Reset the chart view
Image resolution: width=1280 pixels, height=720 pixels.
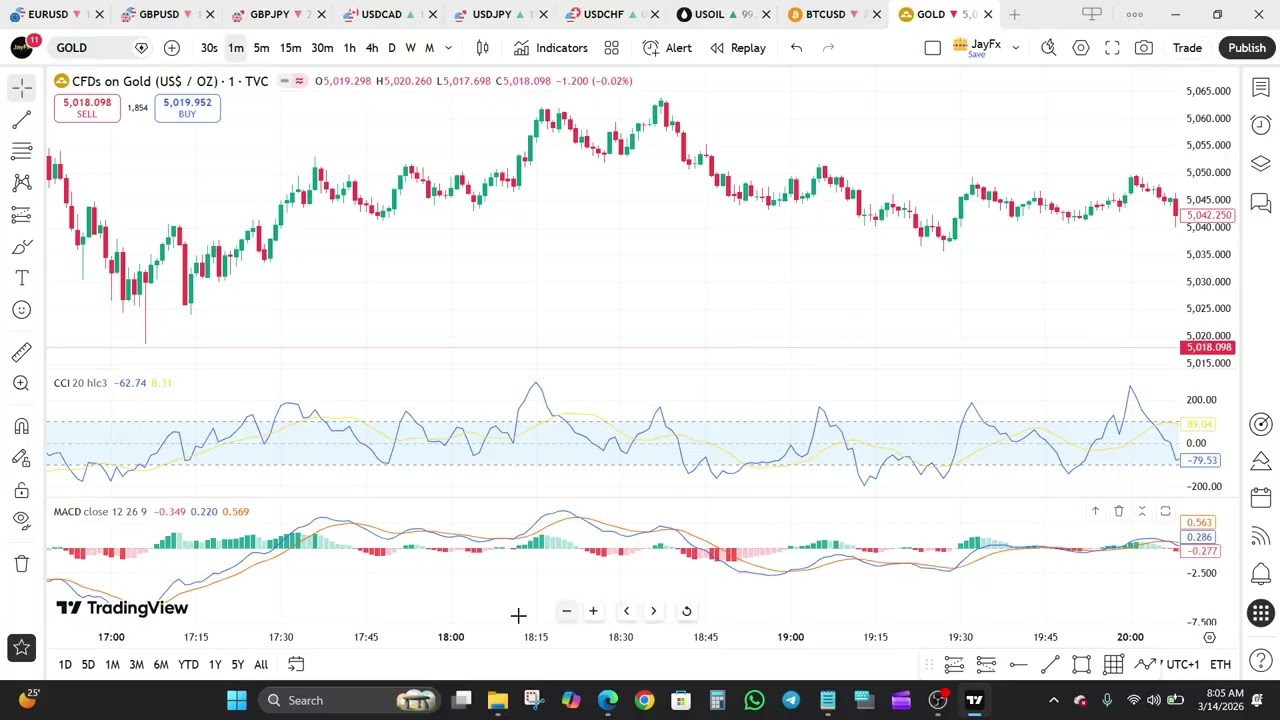point(686,611)
